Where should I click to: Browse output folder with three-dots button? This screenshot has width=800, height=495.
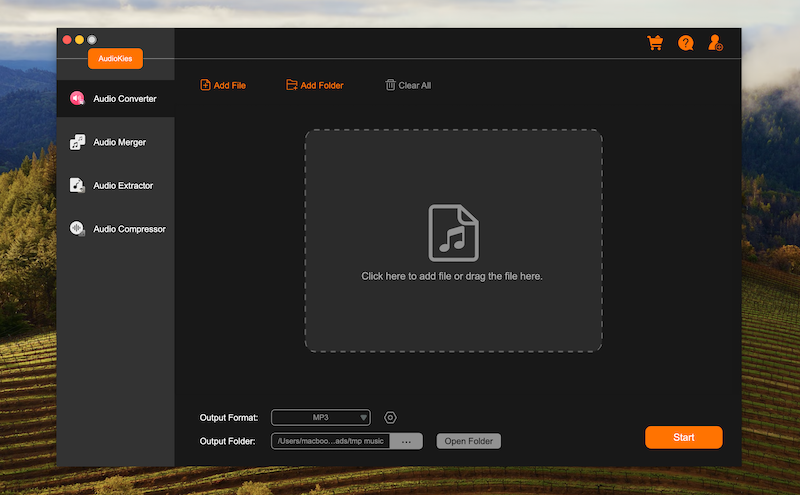pyautogui.click(x=406, y=441)
